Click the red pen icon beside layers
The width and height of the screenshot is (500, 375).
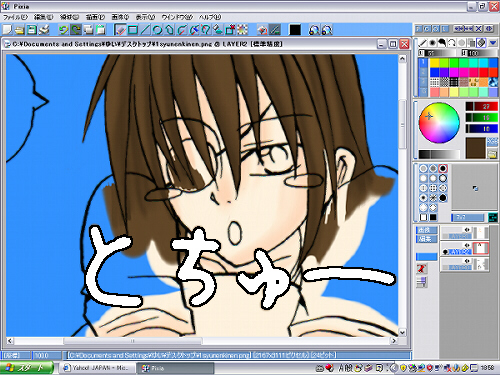[x=422, y=269]
